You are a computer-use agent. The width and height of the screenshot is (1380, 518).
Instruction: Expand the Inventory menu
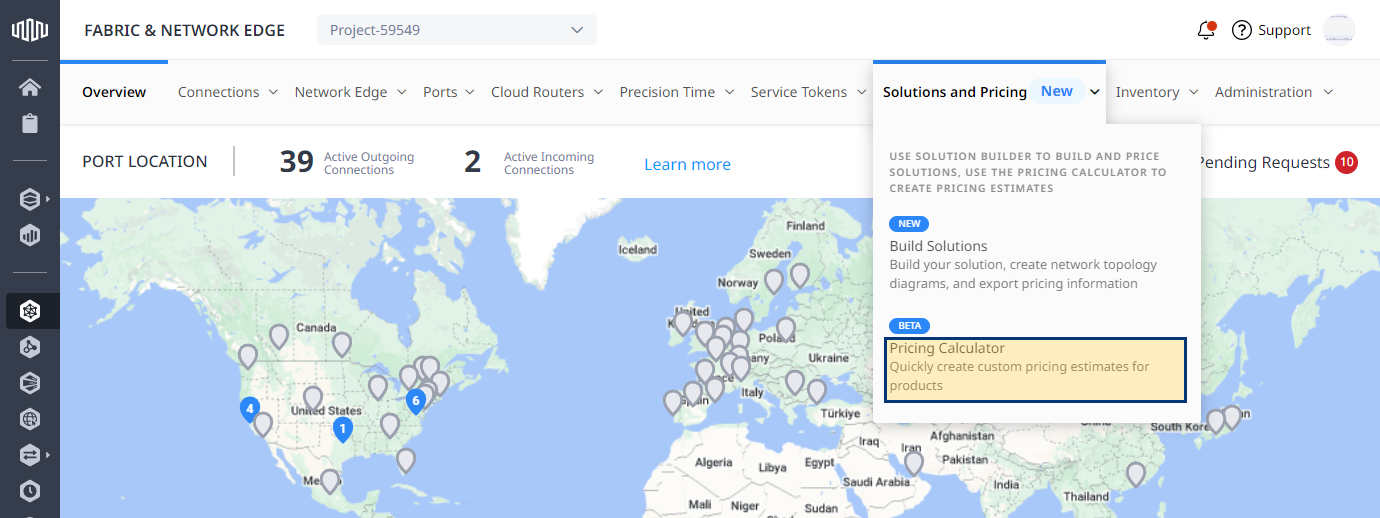coord(1157,92)
